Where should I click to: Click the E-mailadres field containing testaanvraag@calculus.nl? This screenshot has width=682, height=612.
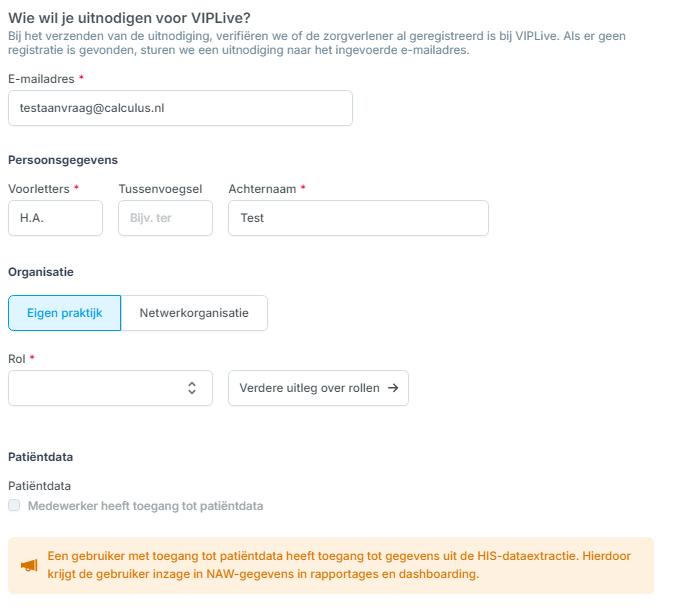[181, 108]
